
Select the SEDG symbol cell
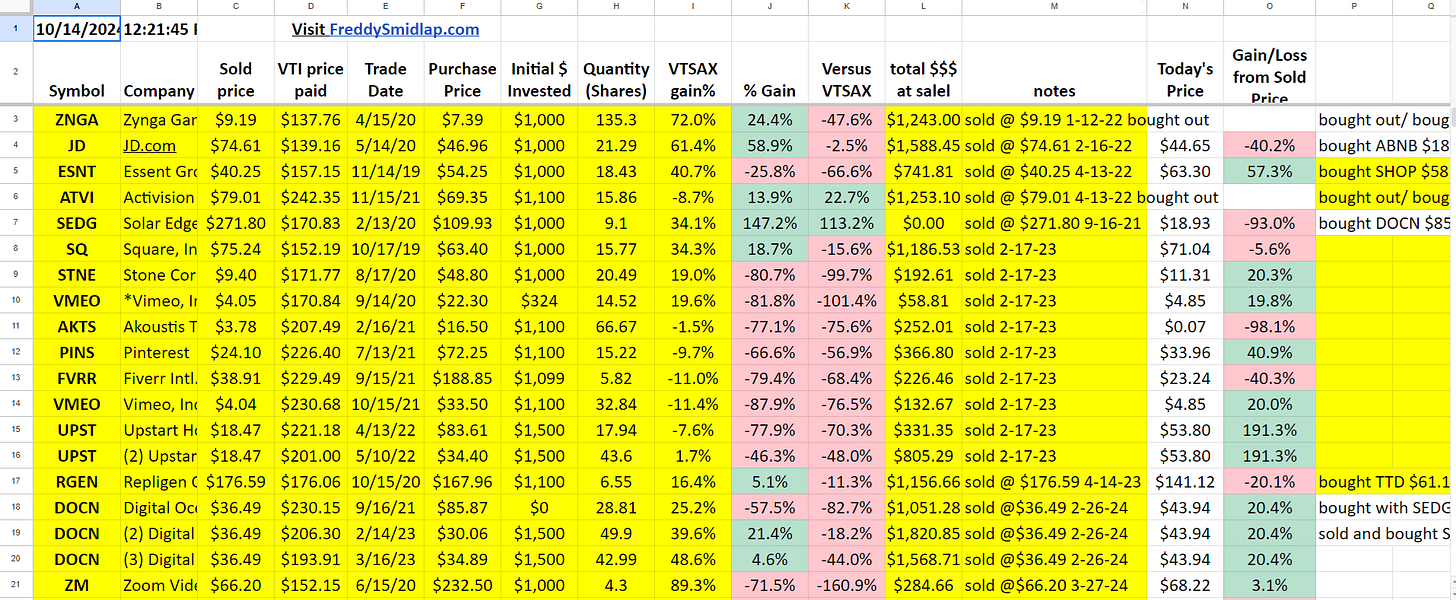pos(77,223)
